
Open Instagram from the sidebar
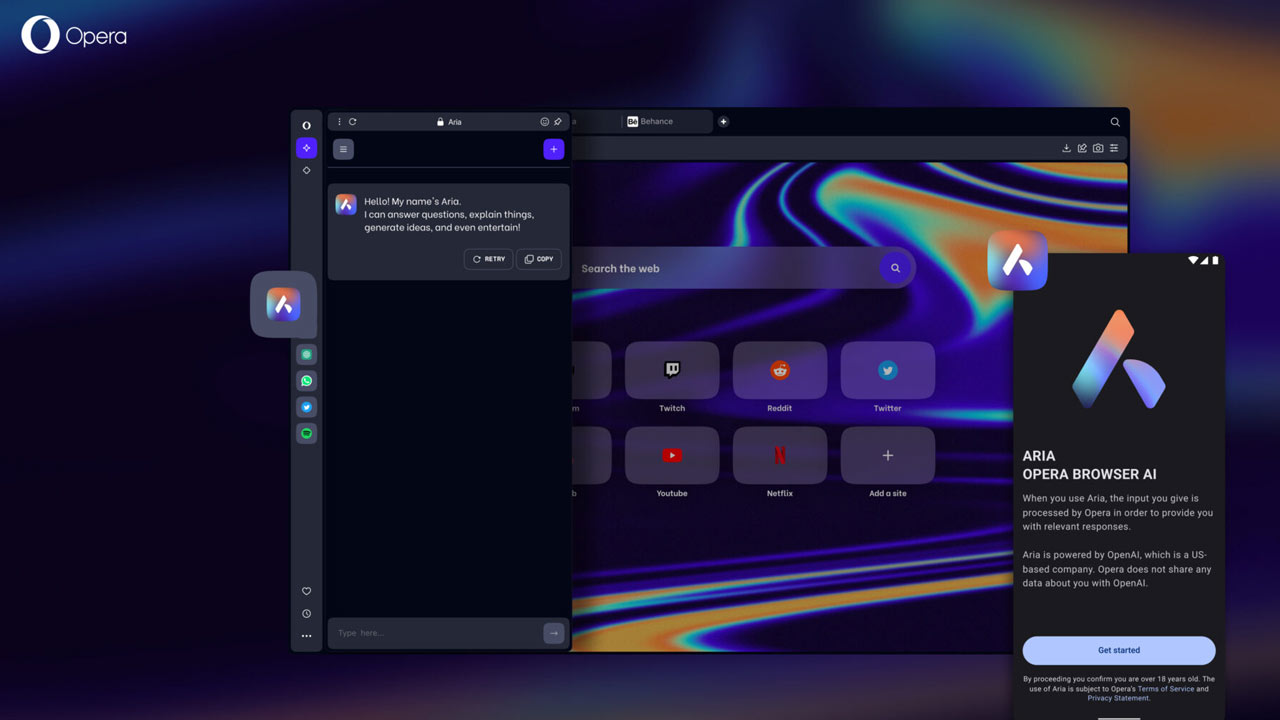coord(307,355)
